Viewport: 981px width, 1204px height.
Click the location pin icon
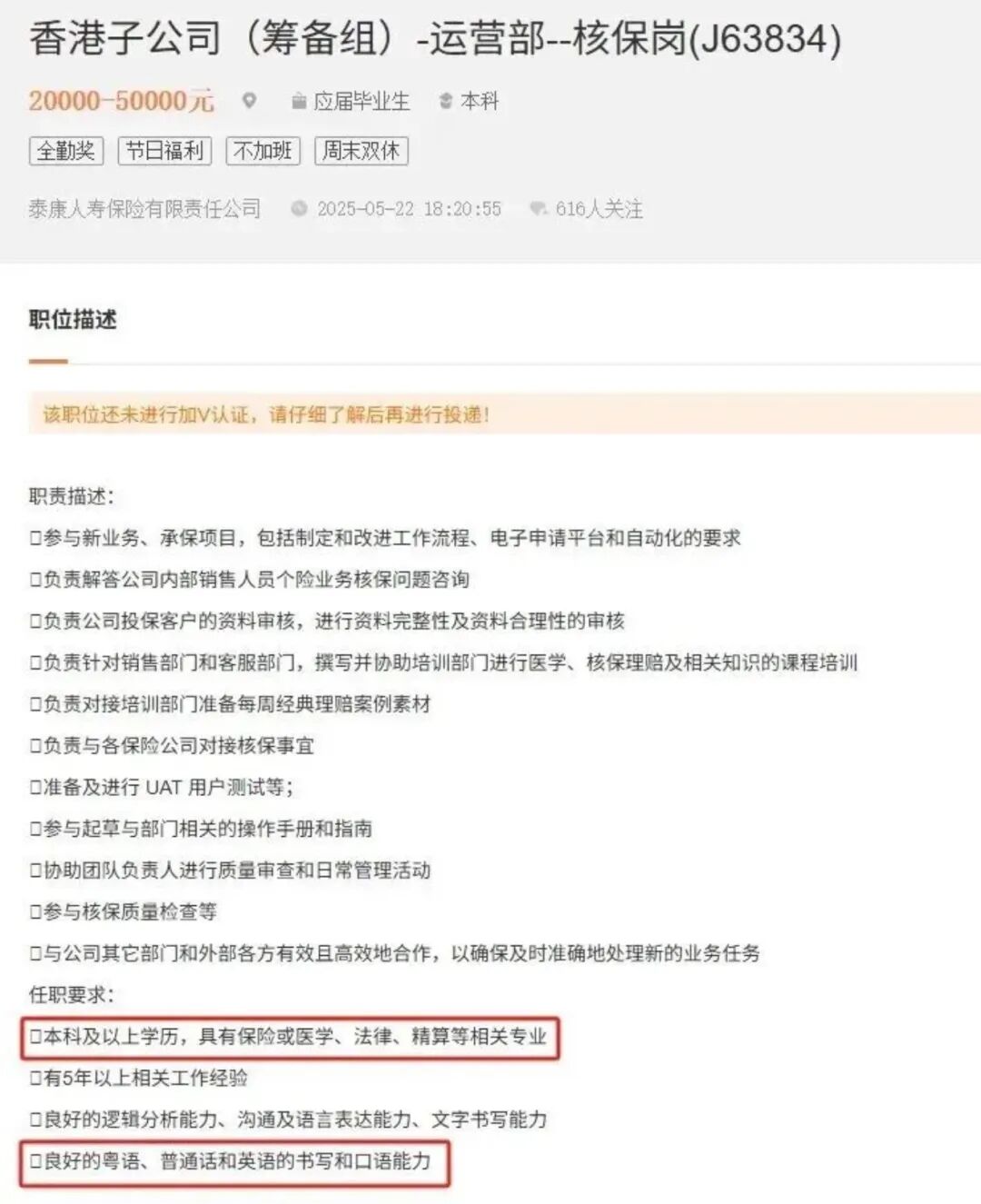[x=249, y=100]
